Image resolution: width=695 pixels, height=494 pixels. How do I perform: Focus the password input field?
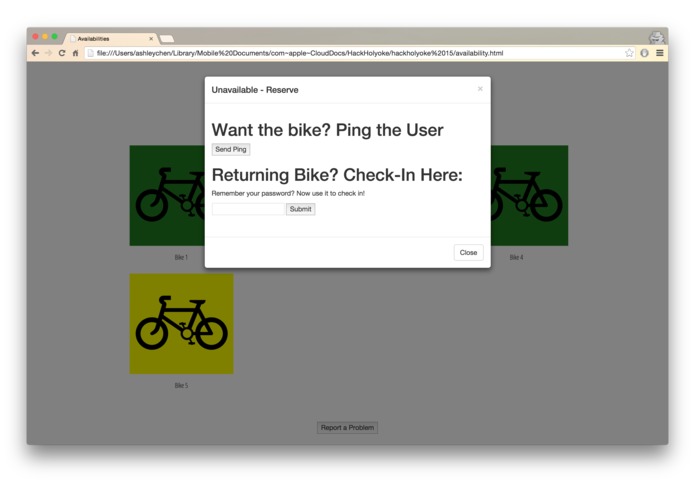tap(248, 209)
